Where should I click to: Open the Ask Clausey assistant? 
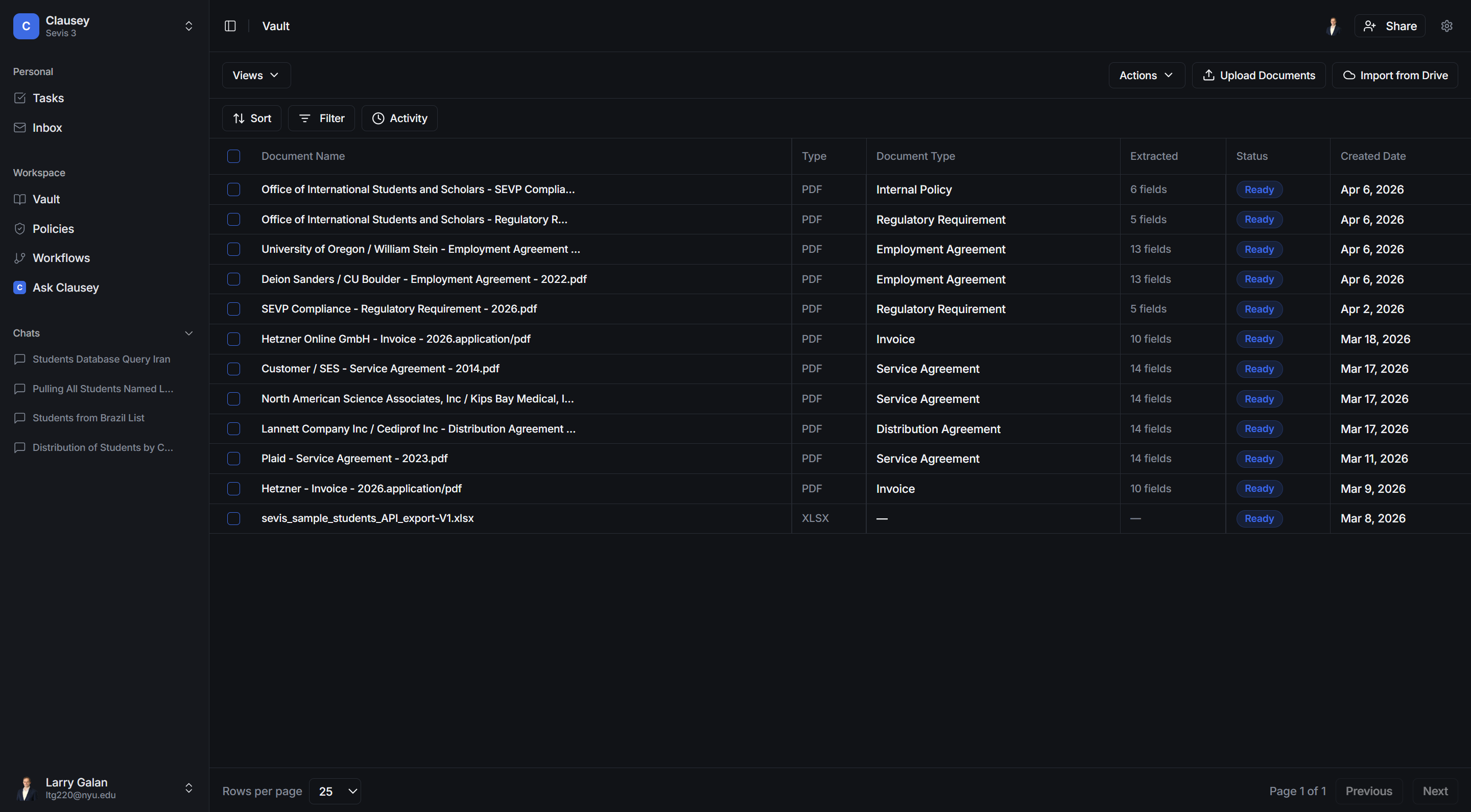tap(65, 287)
